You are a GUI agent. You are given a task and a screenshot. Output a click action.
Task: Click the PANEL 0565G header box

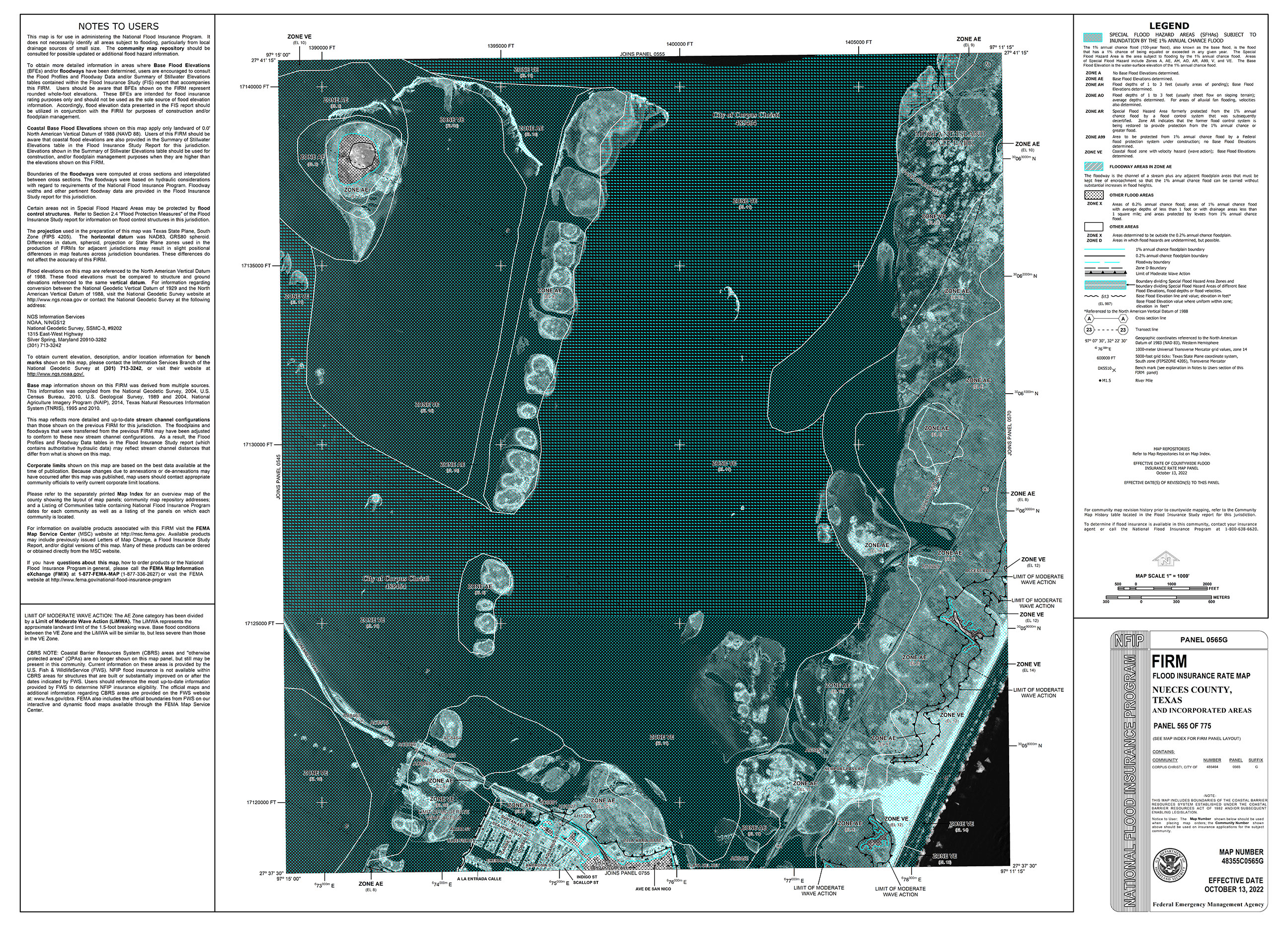1204,640
